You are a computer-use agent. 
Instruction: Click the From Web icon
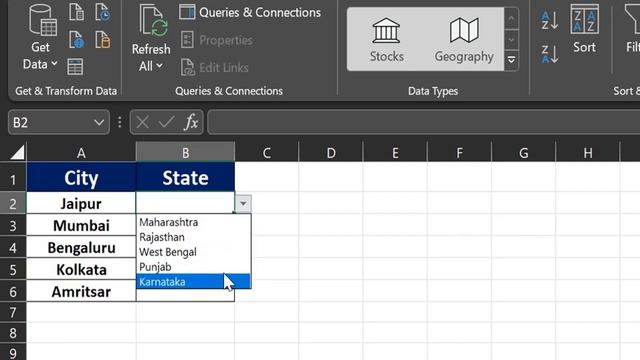pos(76,40)
